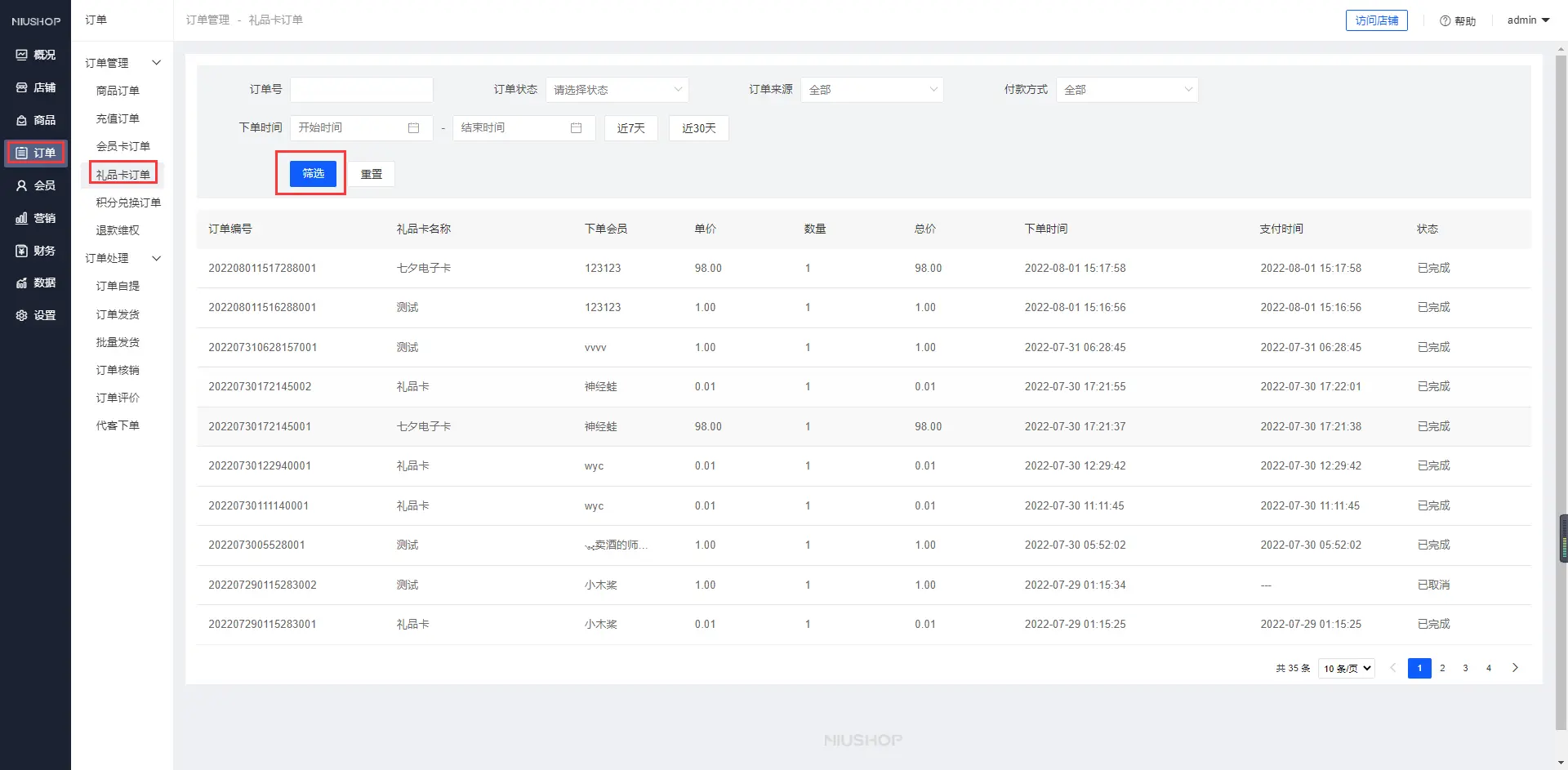The height and width of the screenshot is (770, 1568).
Task: Select 积分兑换订单 in the submenu
Action: [x=128, y=203]
